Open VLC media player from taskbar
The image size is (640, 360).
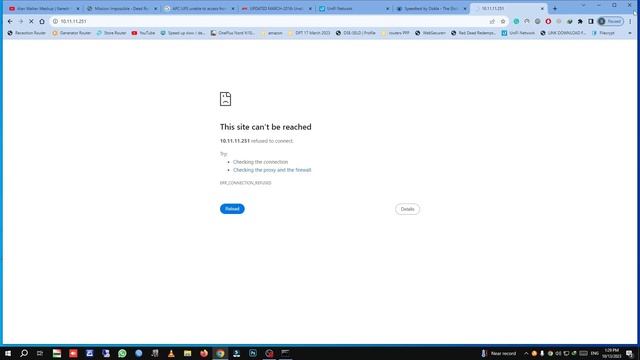pos(171,353)
